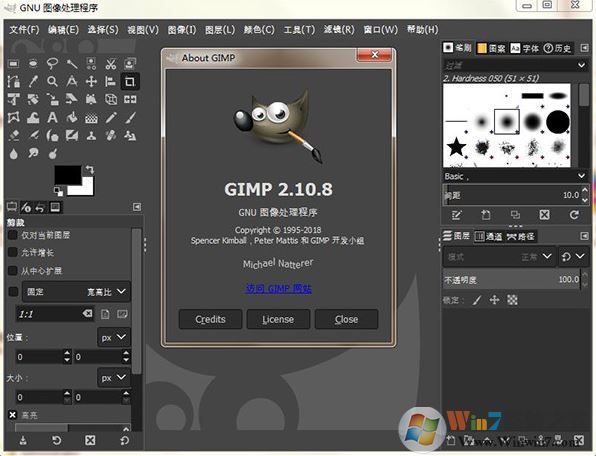Viewport: 596px width, 456px height.
Task: Select the Ellipse Select tool
Action: point(33,63)
